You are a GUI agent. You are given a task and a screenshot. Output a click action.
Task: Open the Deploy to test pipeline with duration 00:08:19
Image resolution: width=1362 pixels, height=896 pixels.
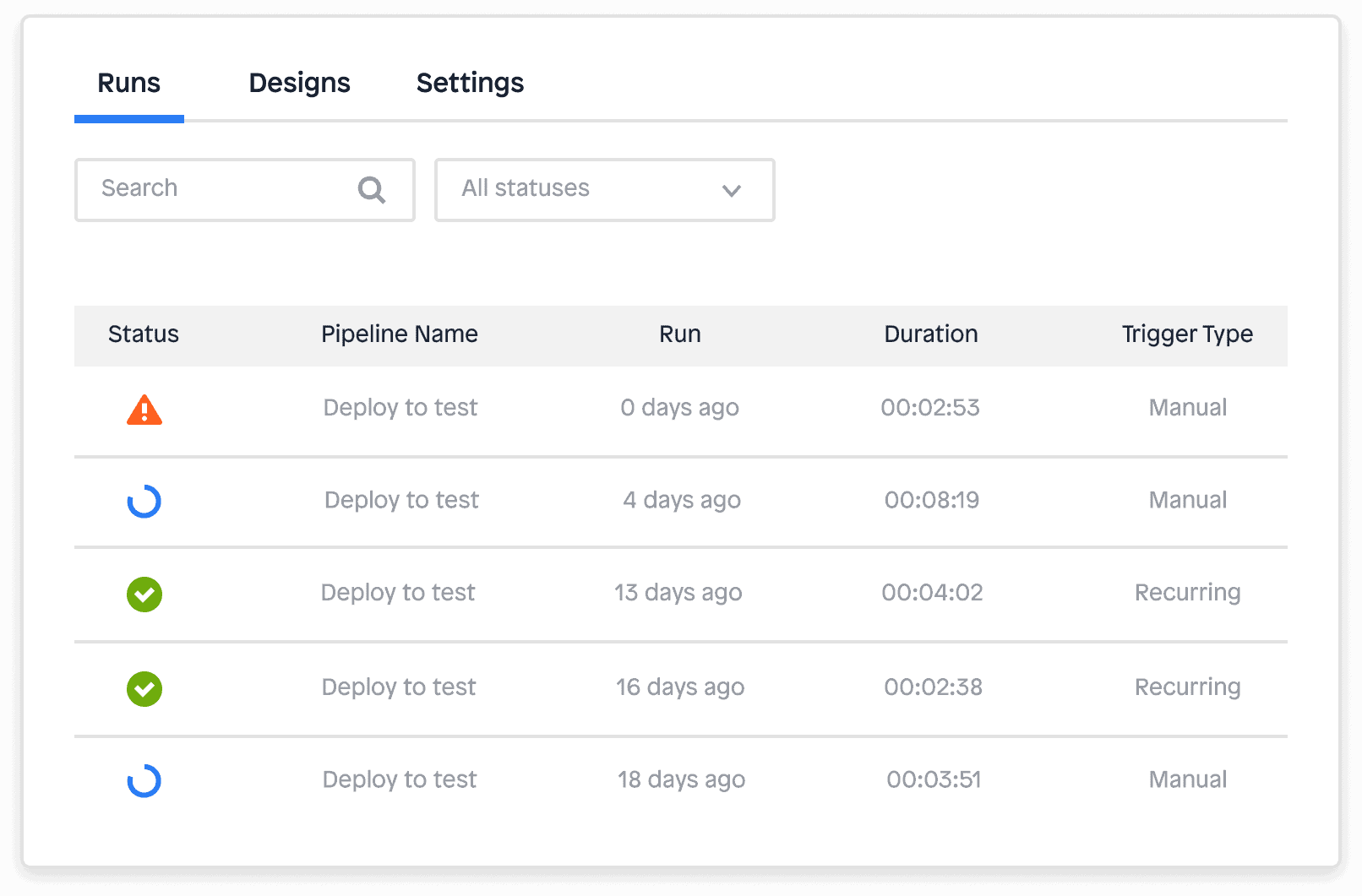click(401, 500)
